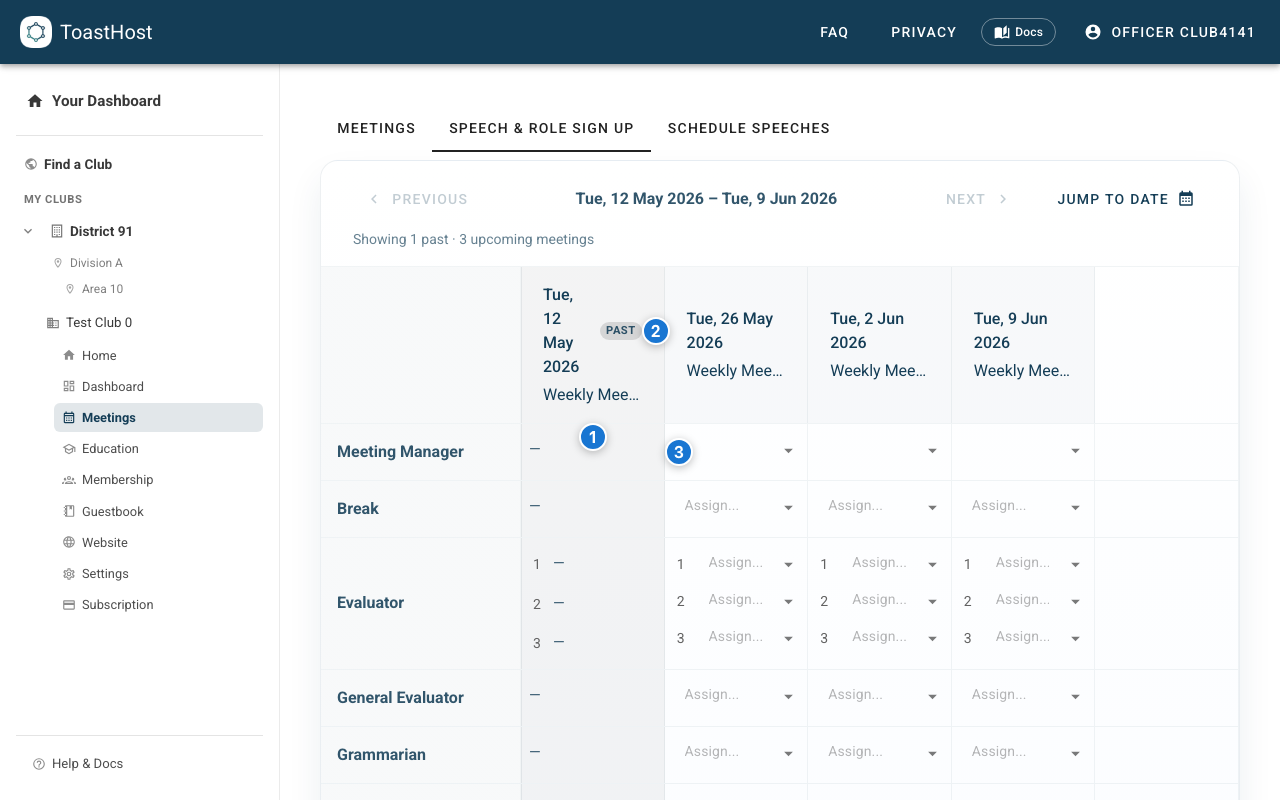Open Evaluator 3 dropdown for 9 Jun
Image resolution: width=1280 pixels, height=800 pixels.
click(1036, 638)
